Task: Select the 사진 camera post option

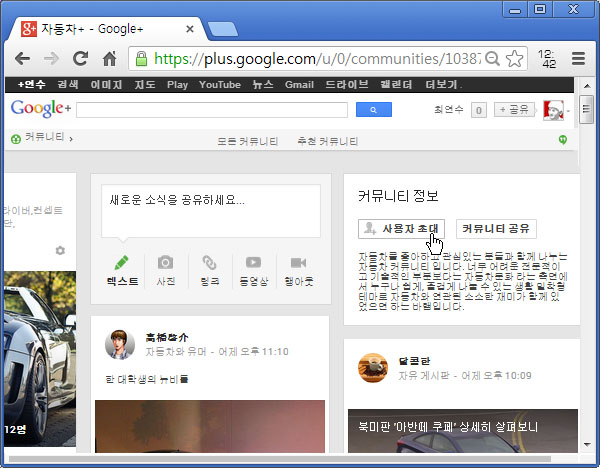Action: [166, 271]
